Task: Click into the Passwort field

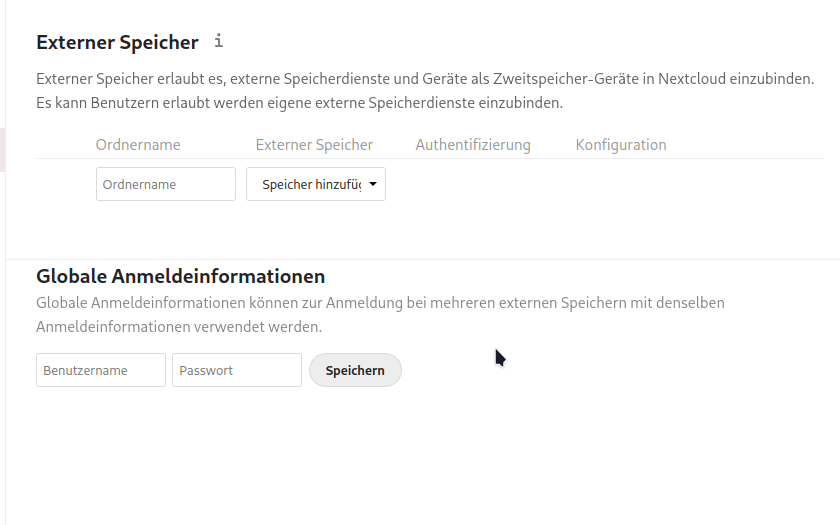Action: pos(237,370)
